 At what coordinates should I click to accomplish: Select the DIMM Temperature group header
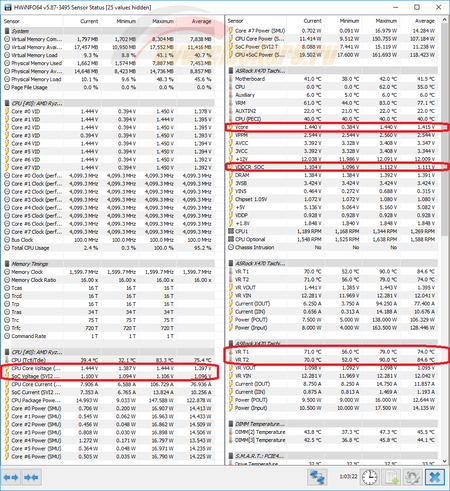coord(333,424)
